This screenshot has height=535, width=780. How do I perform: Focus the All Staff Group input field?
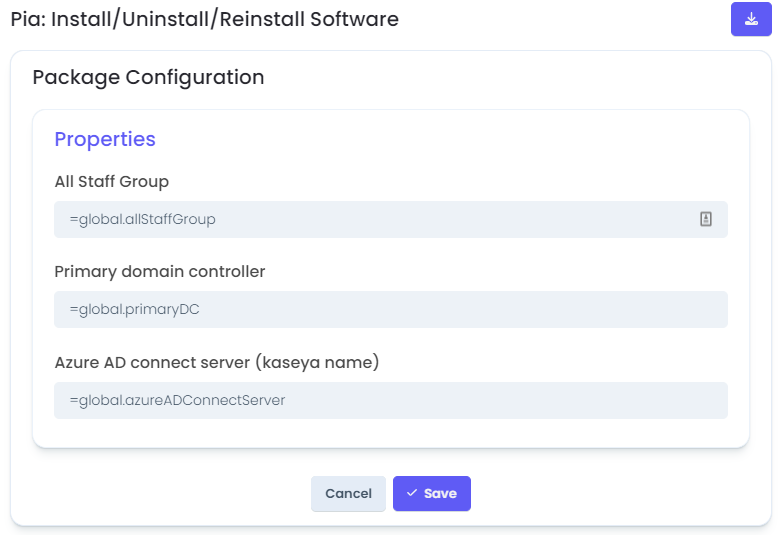click(x=390, y=219)
